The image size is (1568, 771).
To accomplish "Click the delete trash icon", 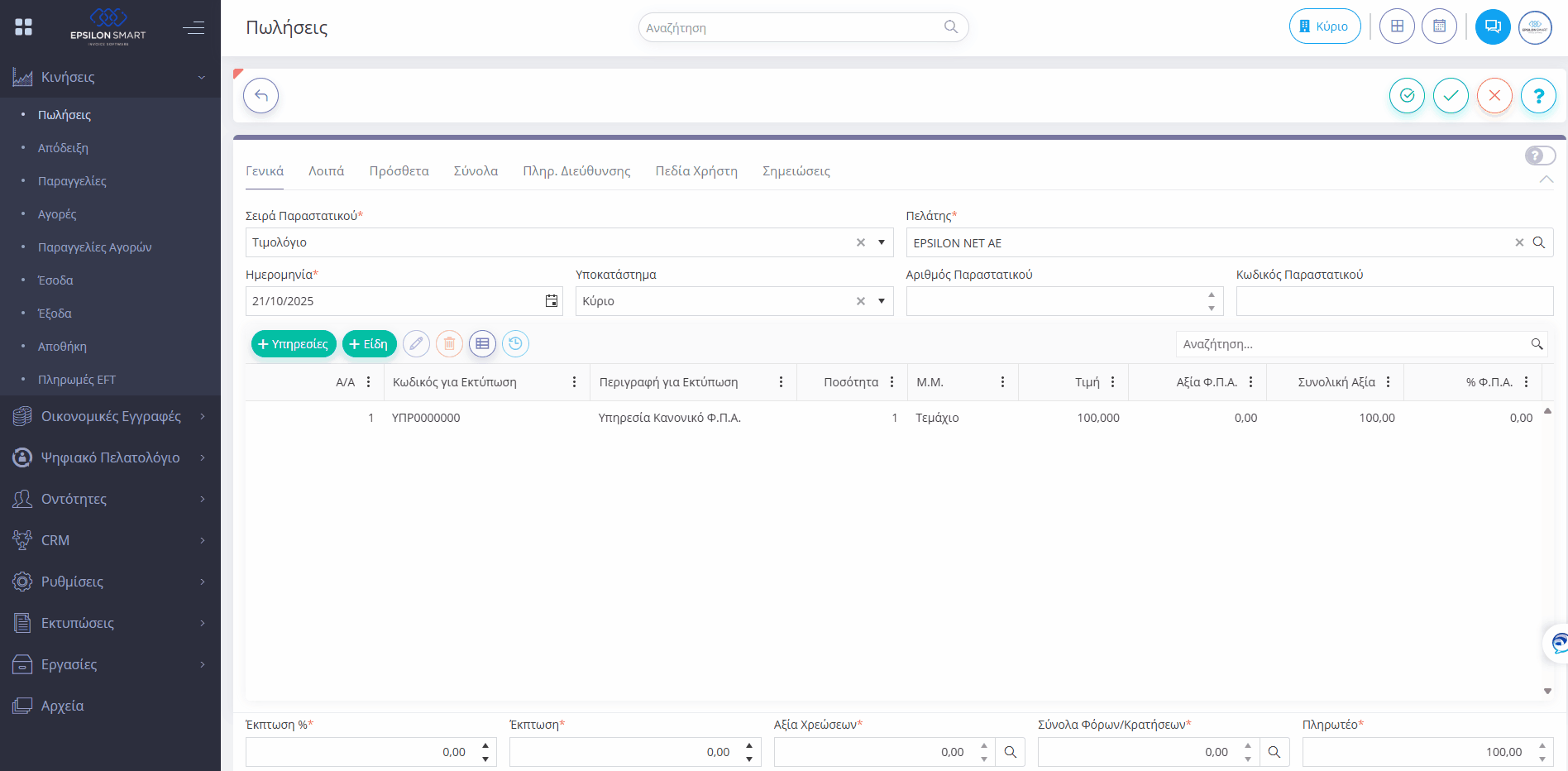I will 449,344.
